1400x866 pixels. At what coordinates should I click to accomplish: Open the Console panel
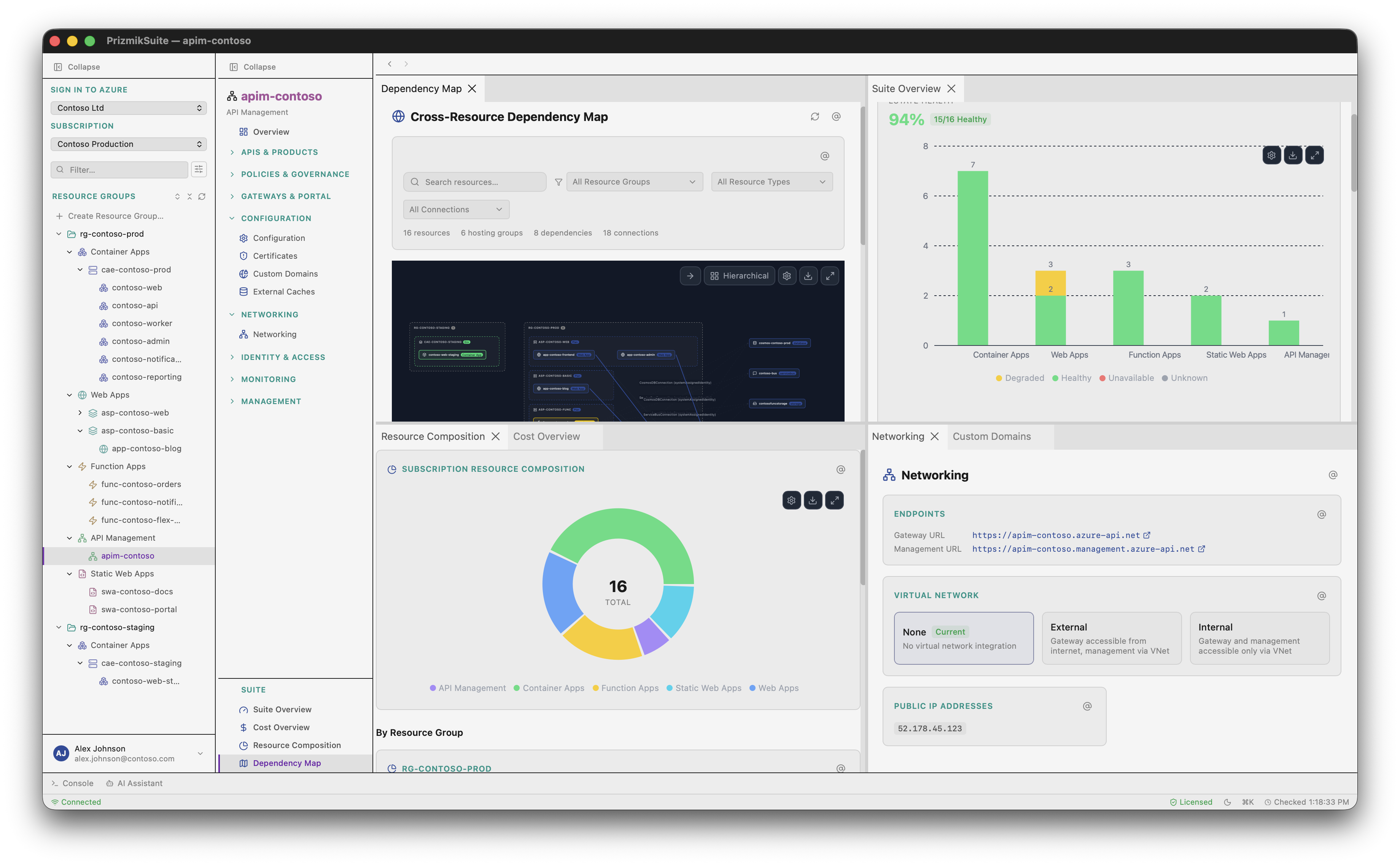coord(73,783)
